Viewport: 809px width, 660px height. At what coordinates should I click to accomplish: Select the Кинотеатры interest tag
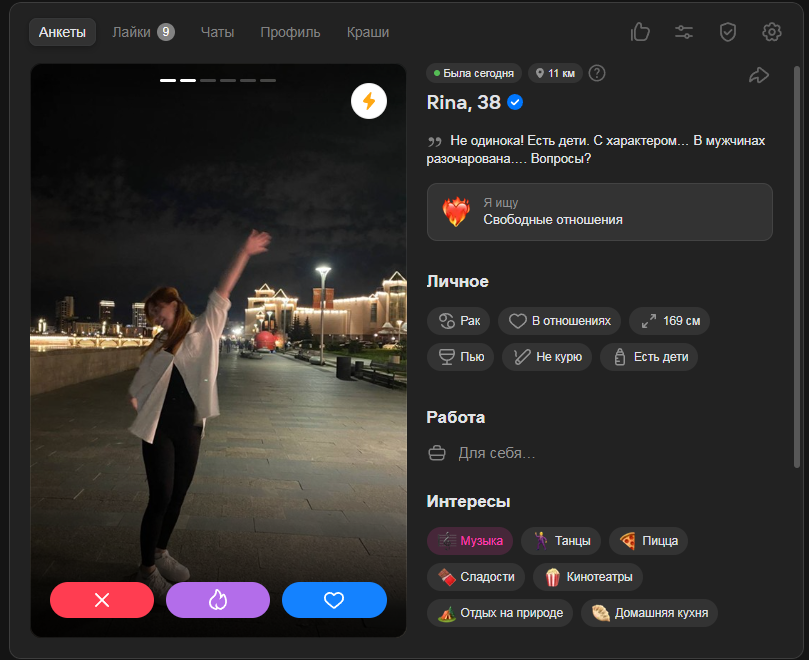(588, 577)
